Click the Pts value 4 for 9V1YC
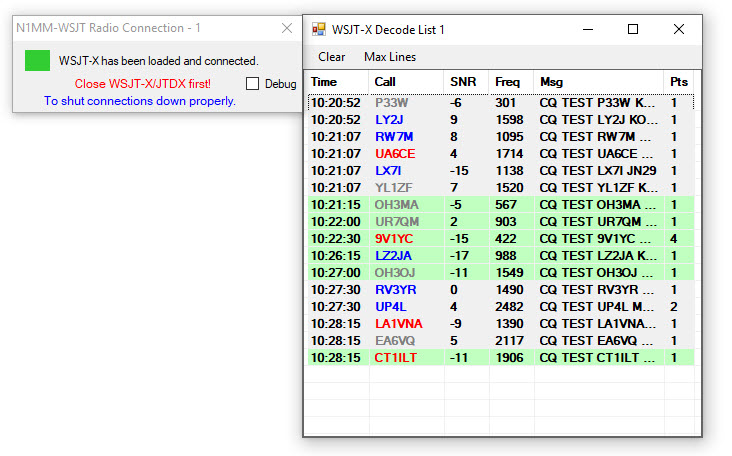 [x=674, y=239]
